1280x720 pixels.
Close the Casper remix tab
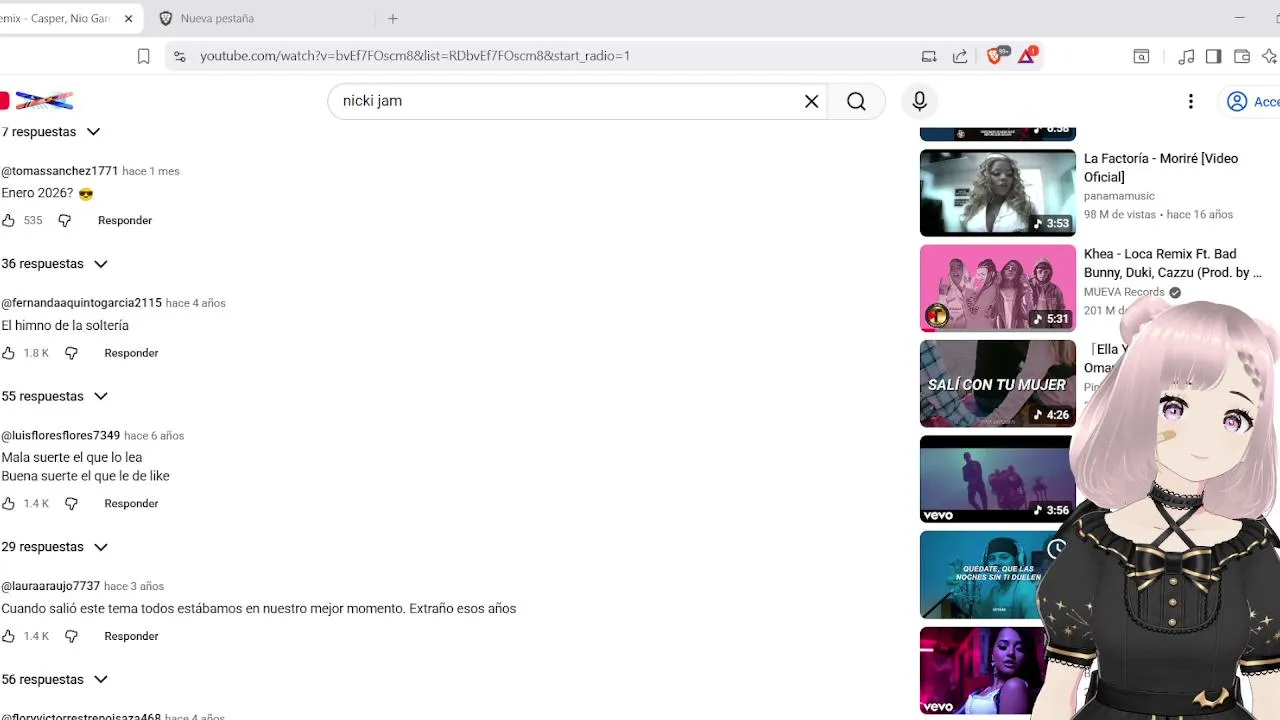(128, 18)
